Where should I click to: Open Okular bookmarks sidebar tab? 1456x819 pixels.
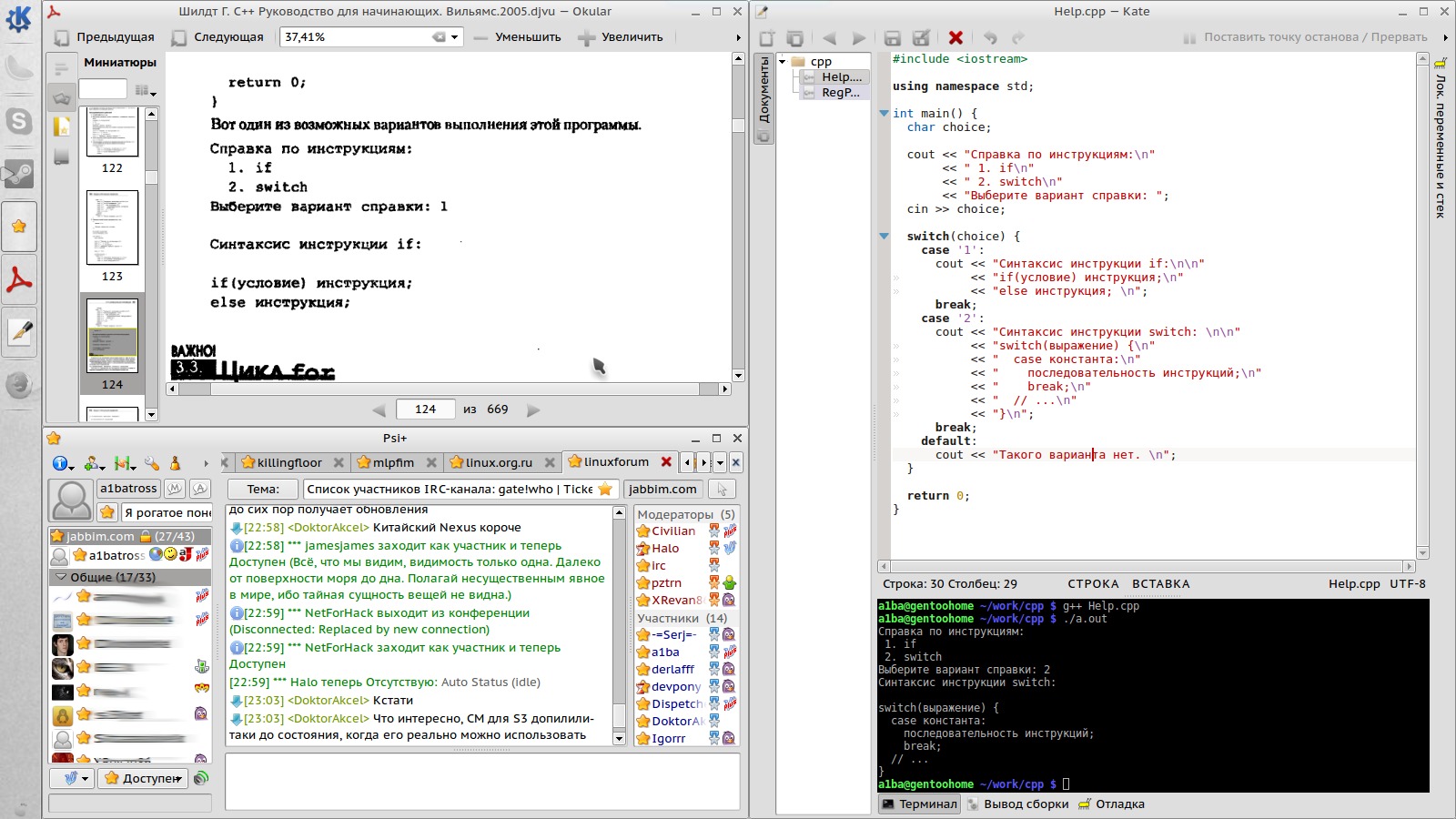point(61,157)
